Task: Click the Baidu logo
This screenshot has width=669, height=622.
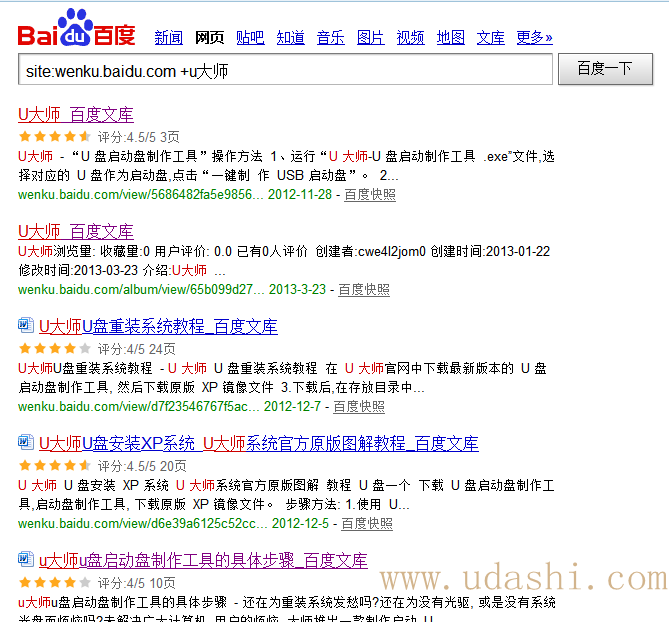Action: coord(76,27)
